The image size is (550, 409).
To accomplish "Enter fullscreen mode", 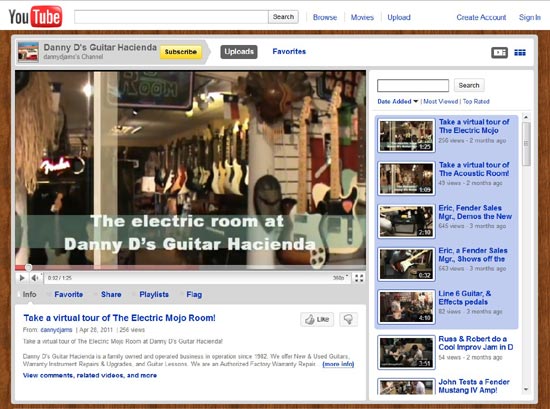I will (x=359, y=278).
